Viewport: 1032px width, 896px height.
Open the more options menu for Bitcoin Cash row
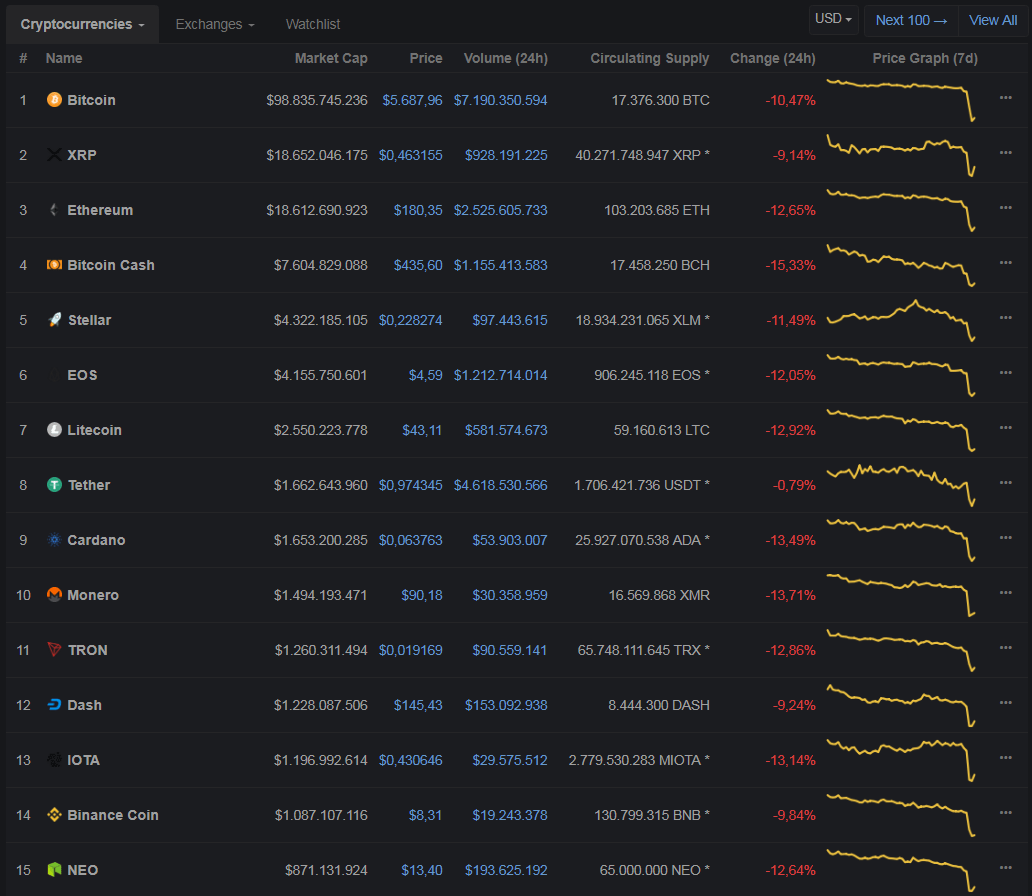(1006, 263)
